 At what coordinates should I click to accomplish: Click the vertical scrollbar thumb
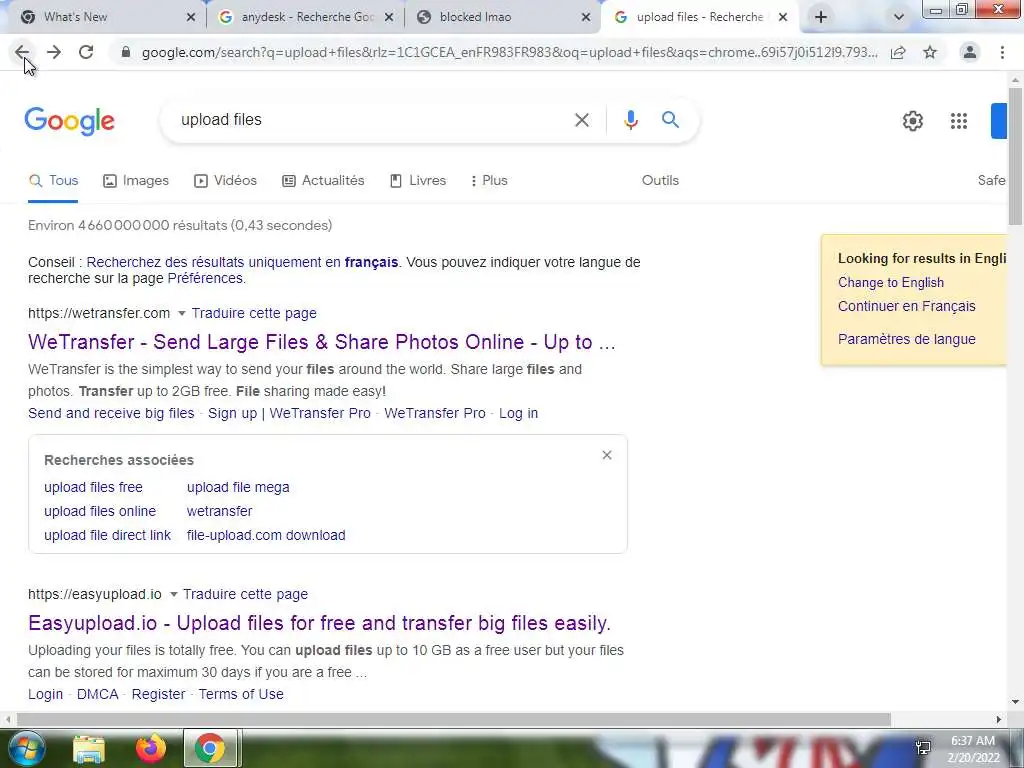coord(1015,157)
